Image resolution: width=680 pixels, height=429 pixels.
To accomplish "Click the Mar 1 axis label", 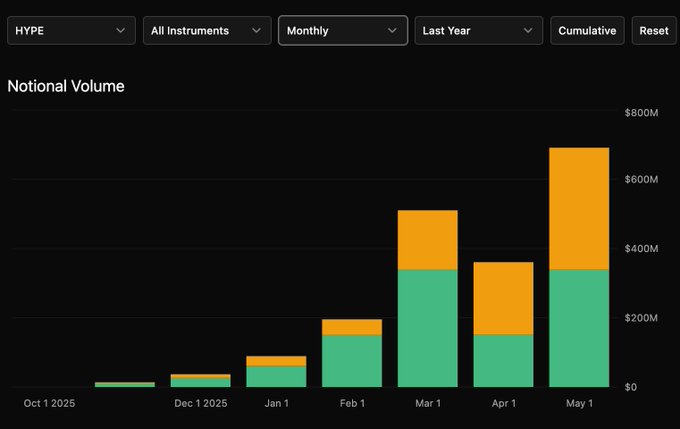I will (x=428, y=403).
